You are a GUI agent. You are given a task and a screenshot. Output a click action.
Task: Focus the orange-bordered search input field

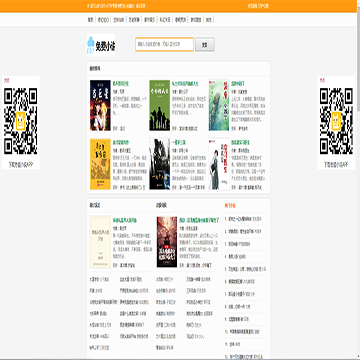click(164, 44)
